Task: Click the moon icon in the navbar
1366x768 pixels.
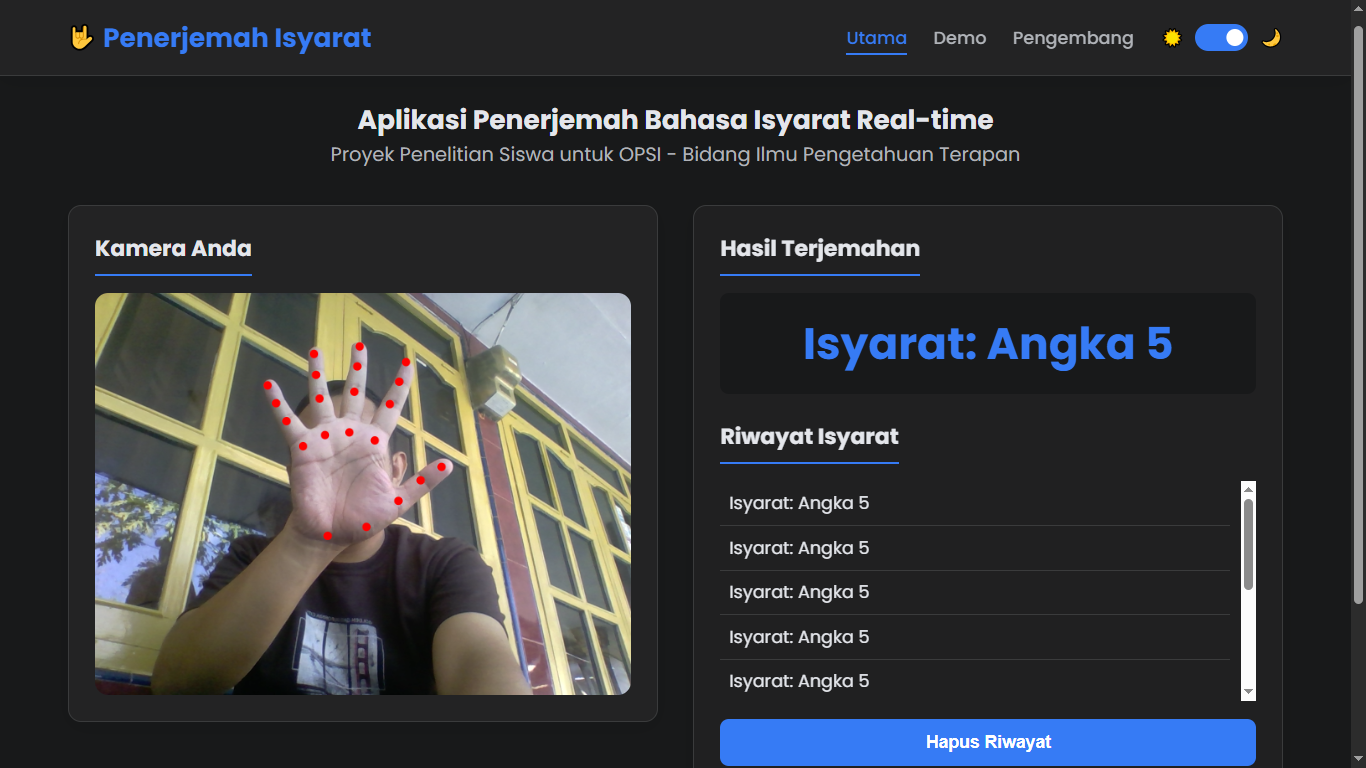Action: 1271,37
